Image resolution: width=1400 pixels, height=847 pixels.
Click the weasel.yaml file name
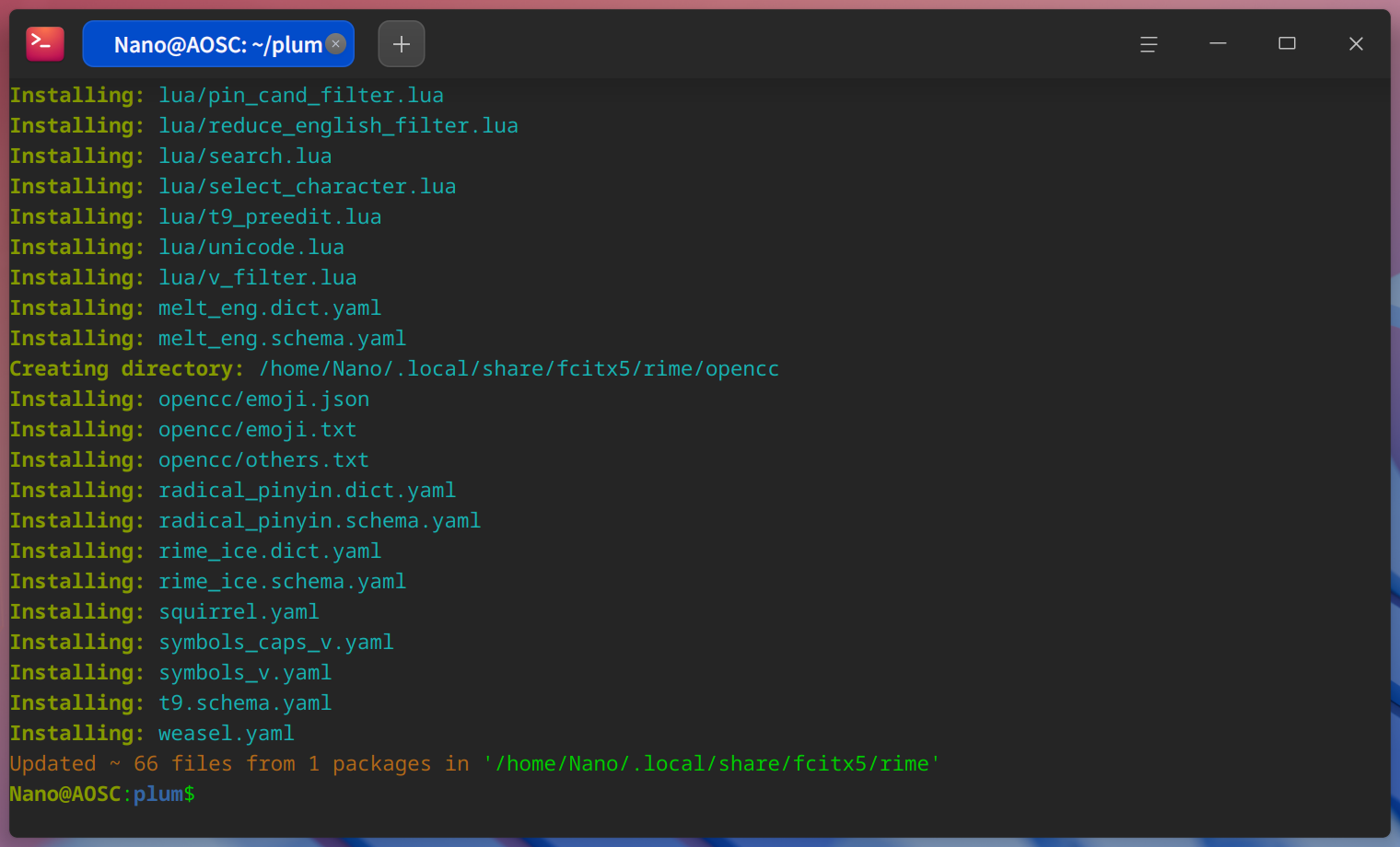(227, 734)
